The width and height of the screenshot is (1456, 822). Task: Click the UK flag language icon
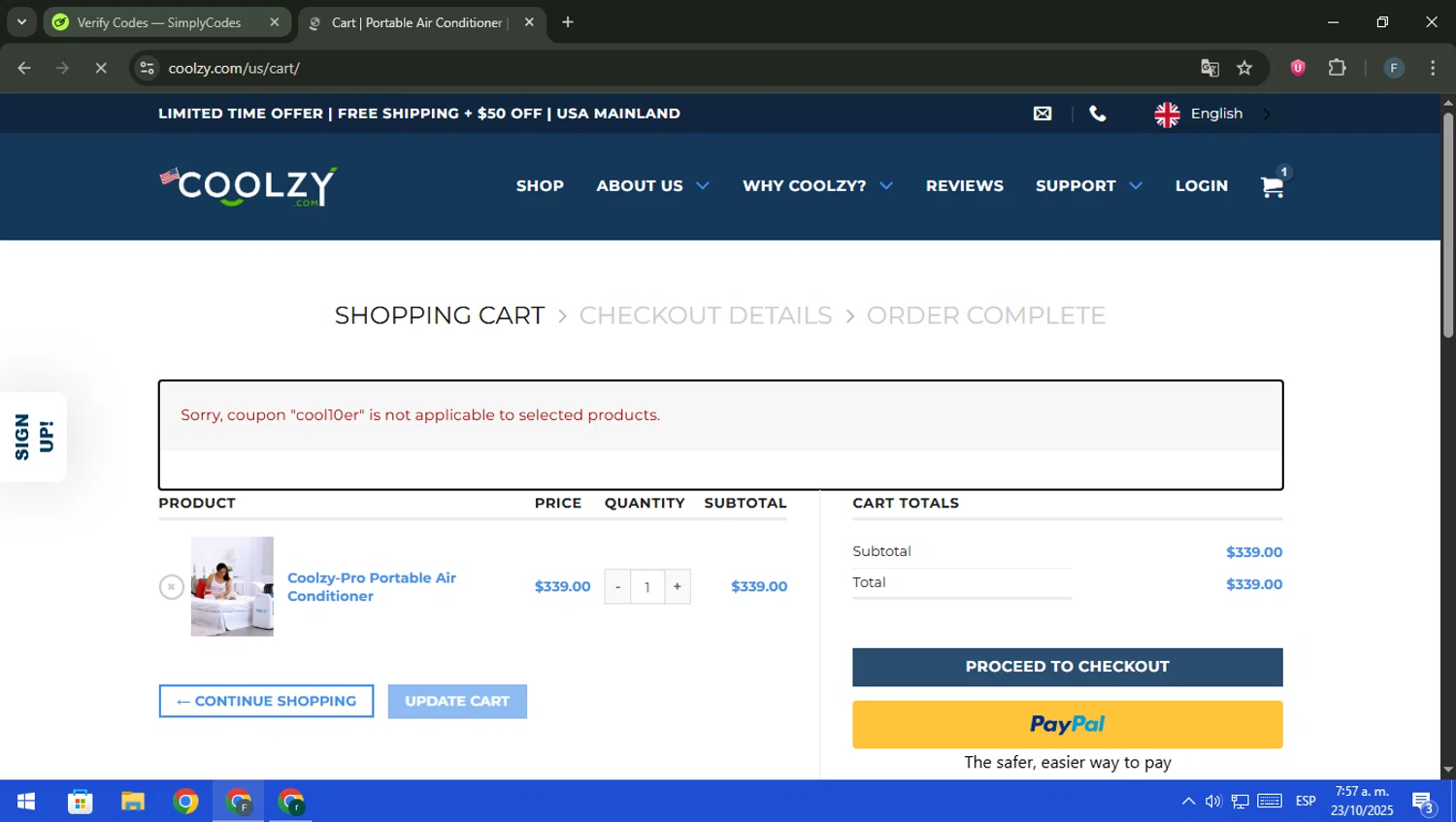[1167, 115]
